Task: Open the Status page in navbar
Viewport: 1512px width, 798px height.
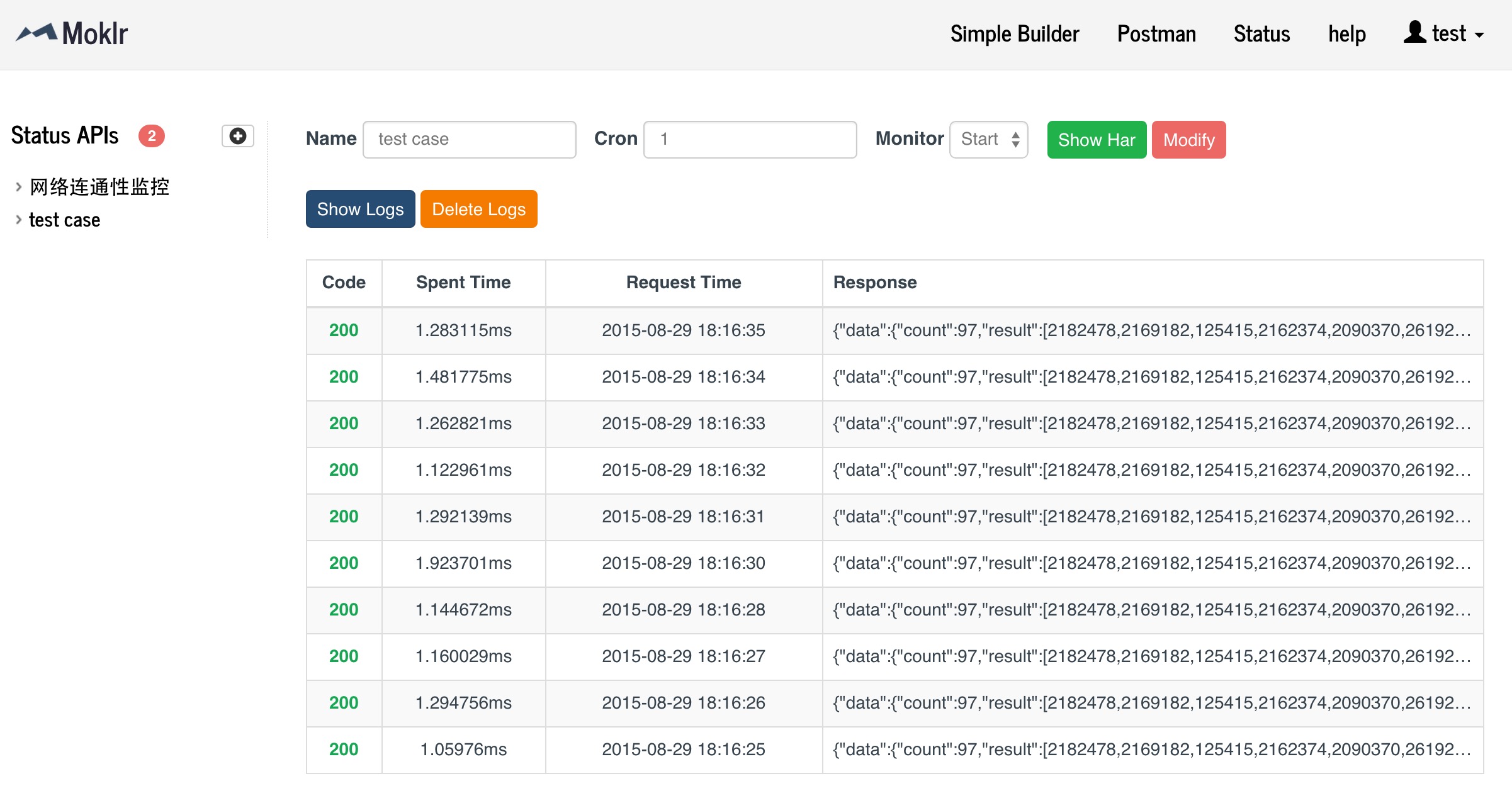Action: [x=1261, y=34]
